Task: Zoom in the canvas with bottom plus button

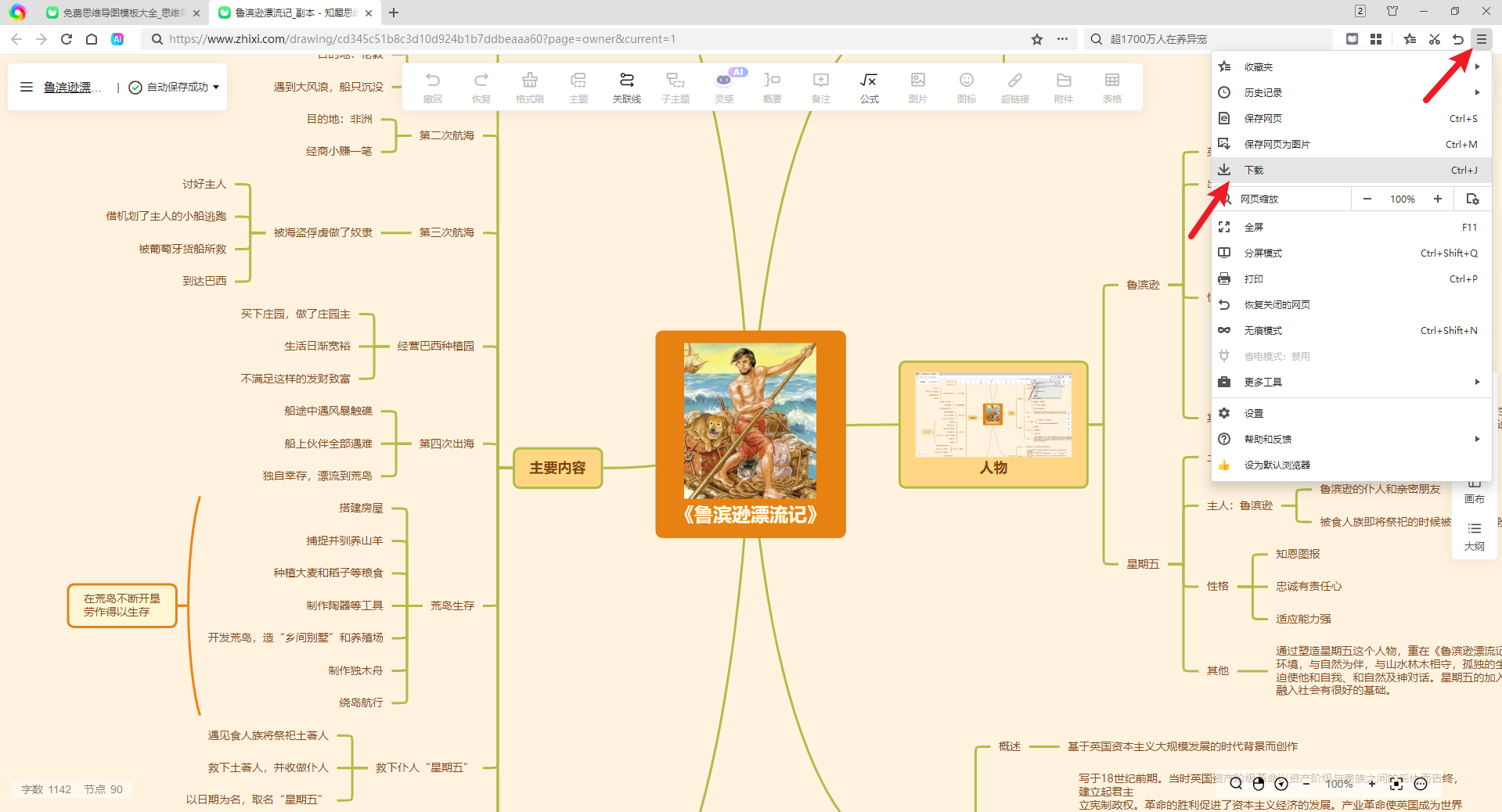Action: pos(1372,783)
